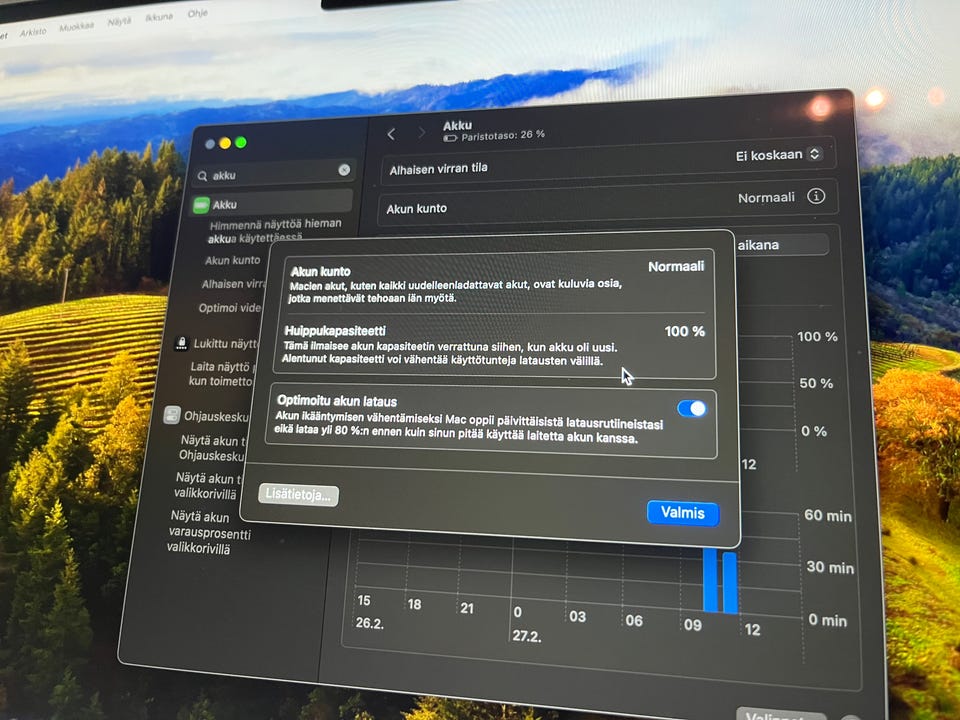The height and width of the screenshot is (720, 960).
Task: Open Lisätietoja for more battery info
Action: coord(298,494)
